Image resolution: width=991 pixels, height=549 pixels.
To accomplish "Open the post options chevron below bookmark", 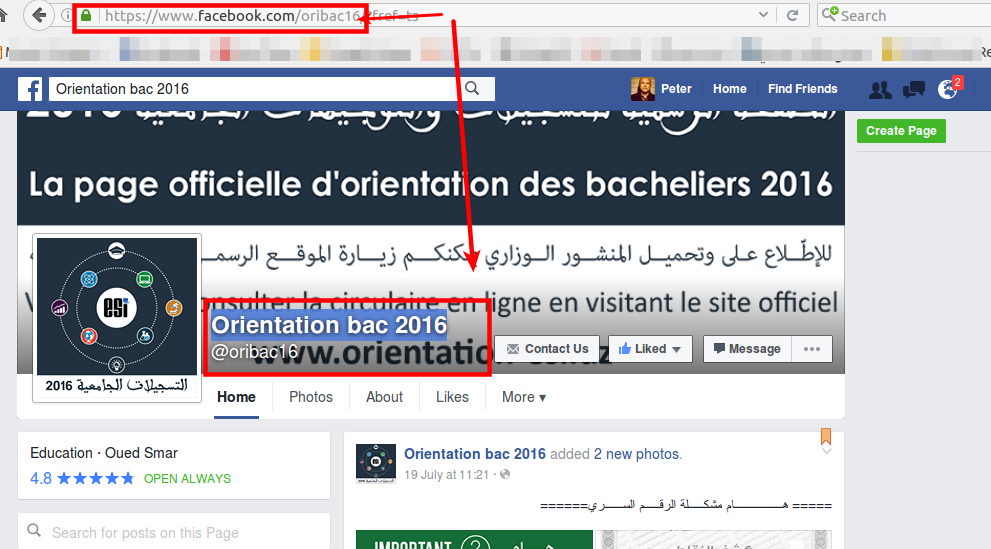I will (827, 452).
